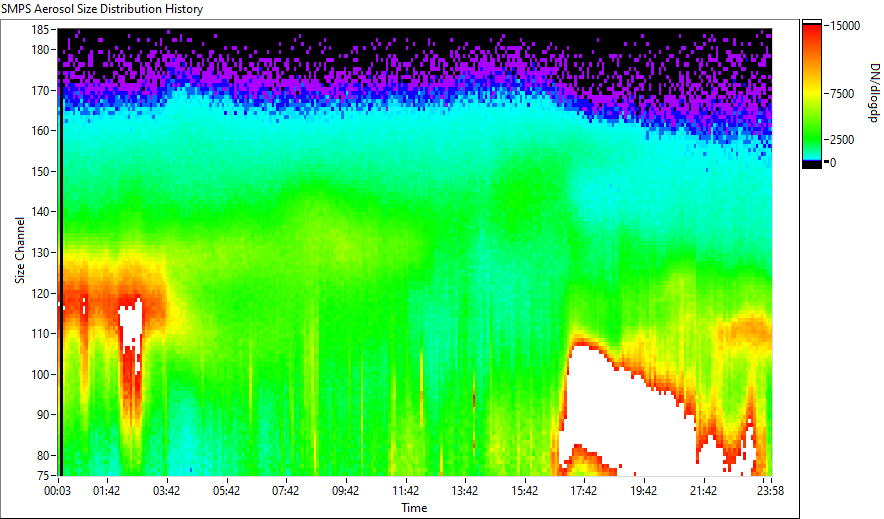Click the 7500 color scale label

(842, 94)
